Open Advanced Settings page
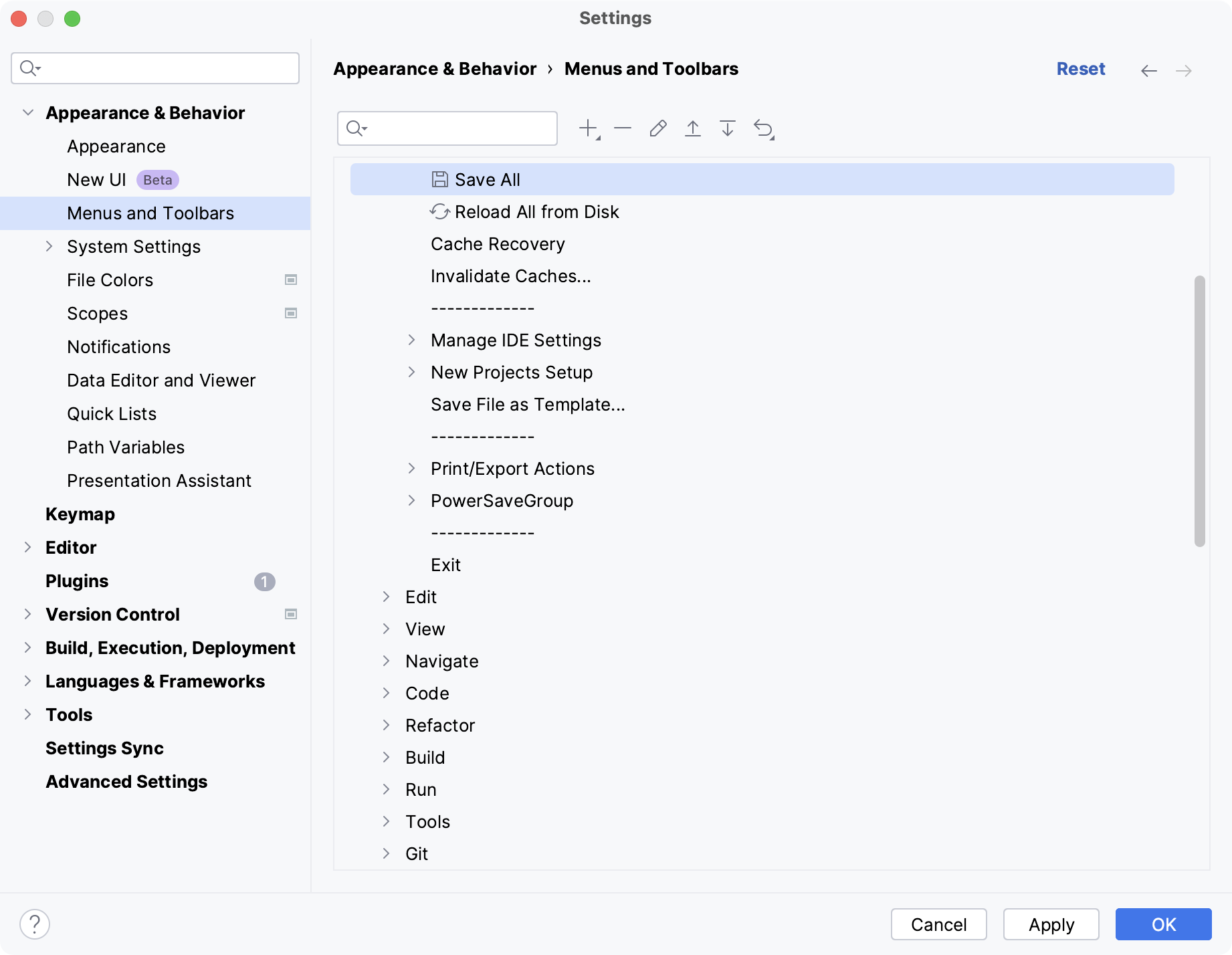Screen dimensions: 1232x955 point(126,782)
